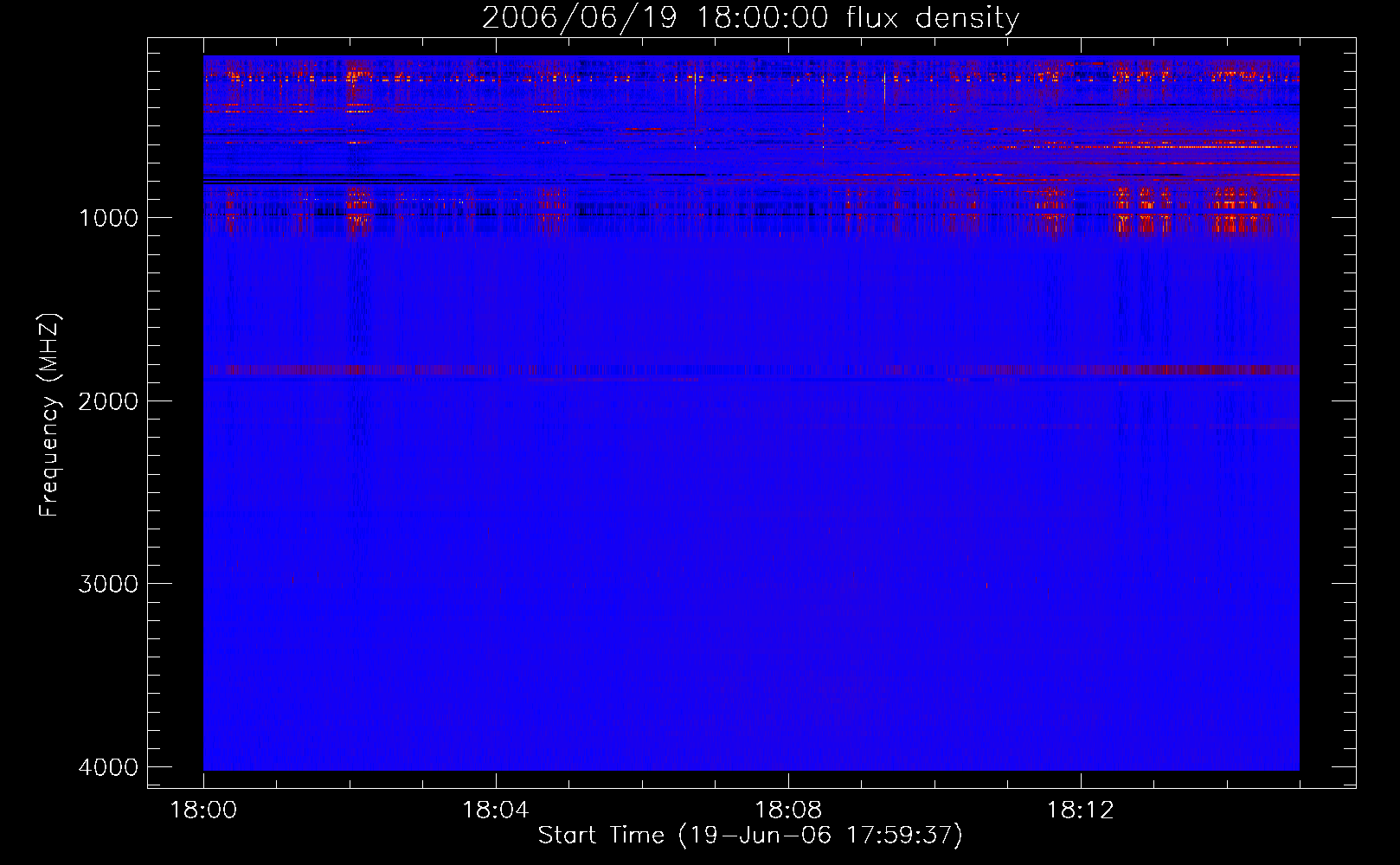Click the 18:08 time axis label
Screen dimensions: 1400x865
click(x=787, y=811)
